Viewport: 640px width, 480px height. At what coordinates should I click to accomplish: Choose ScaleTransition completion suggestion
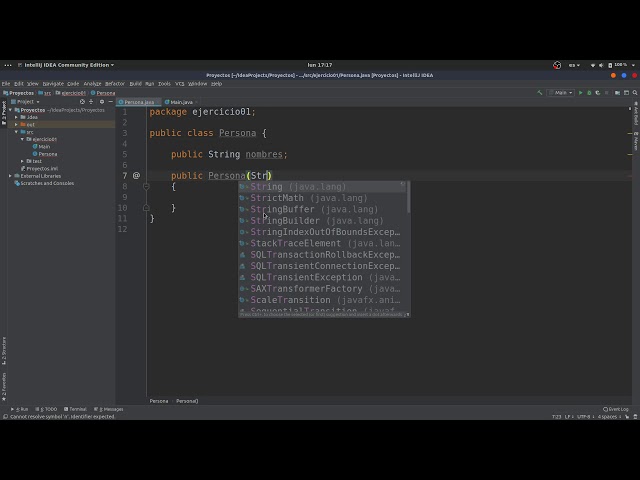click(322, 300)
